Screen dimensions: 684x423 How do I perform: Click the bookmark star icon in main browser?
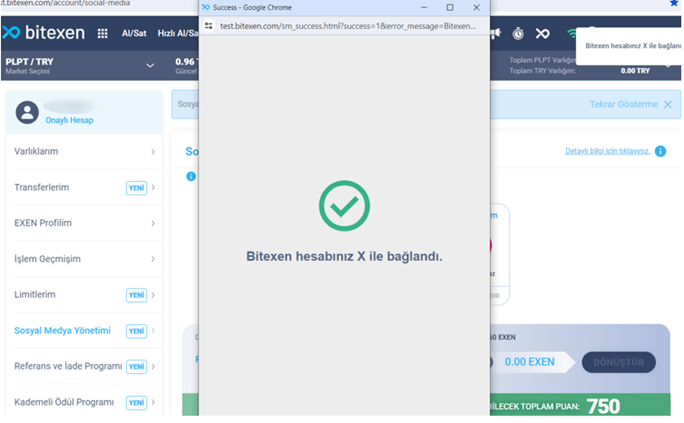(x=674, y=3)
